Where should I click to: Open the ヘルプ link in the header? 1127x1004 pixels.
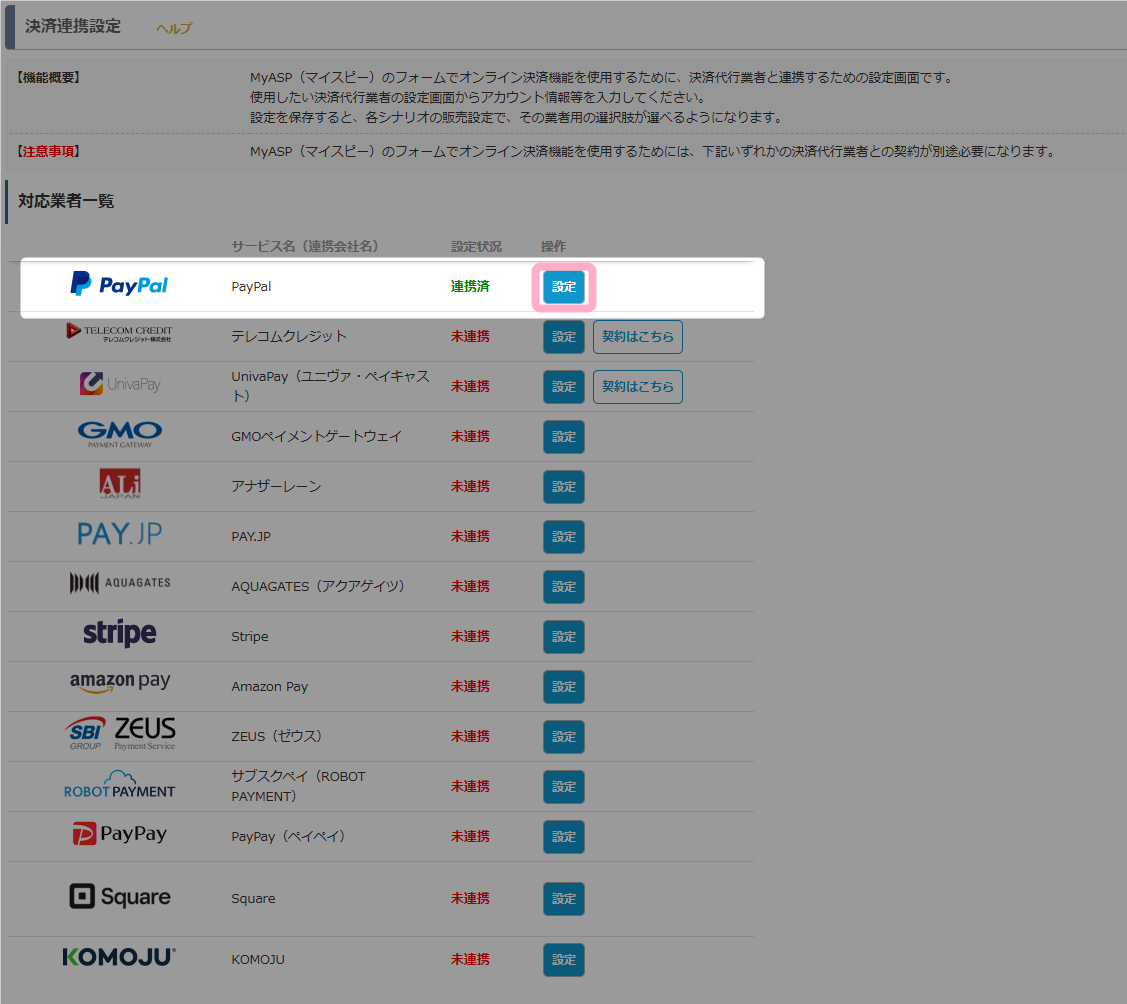coord(173,28)
